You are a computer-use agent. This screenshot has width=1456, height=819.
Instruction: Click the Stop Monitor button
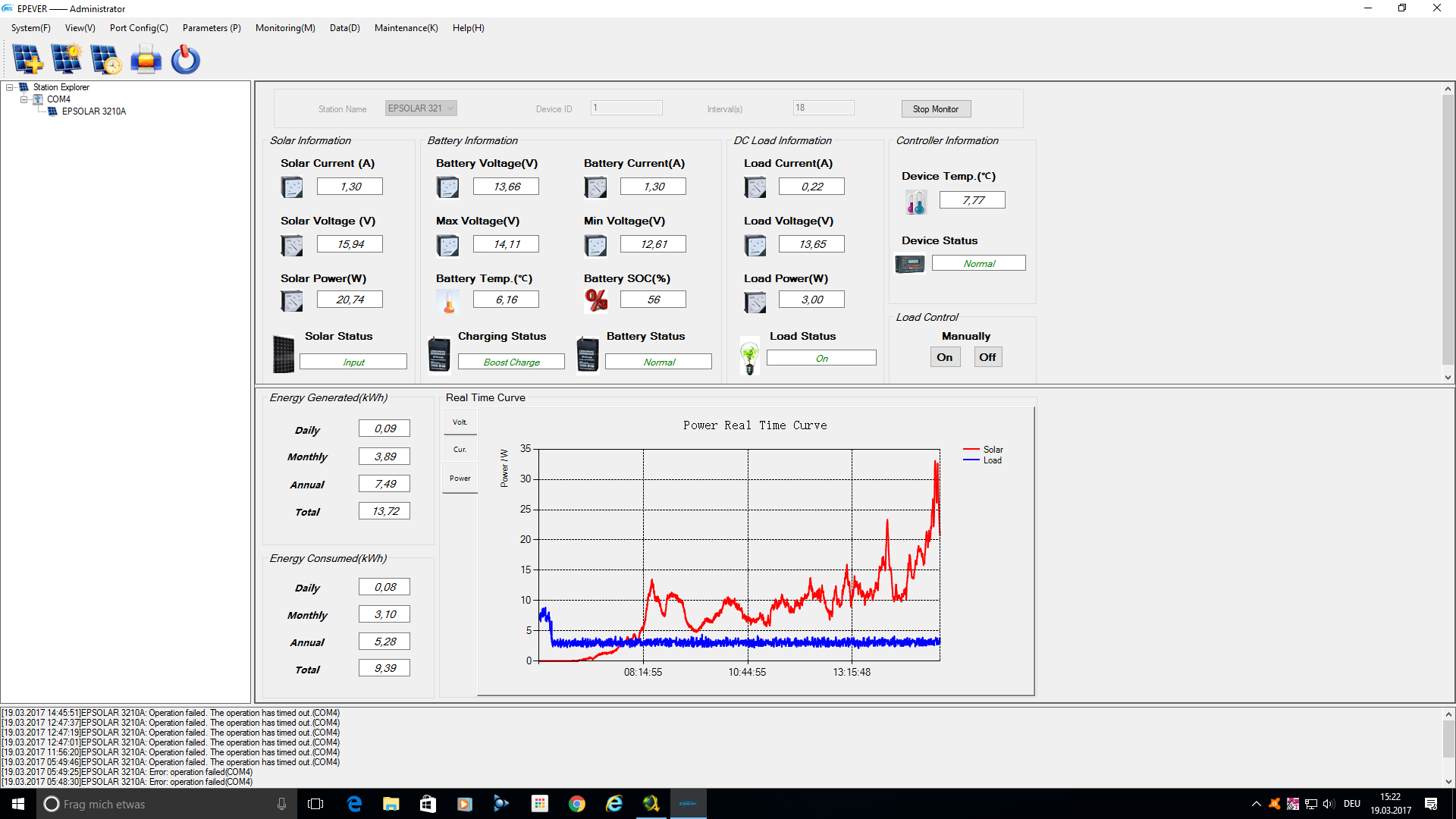[936, 109]
